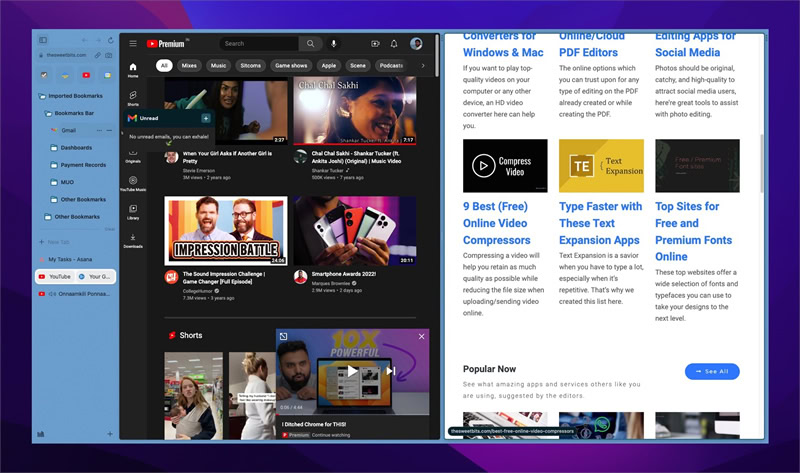Mute the playing Onnaamkili Ponnaa tab
The height and width of the screenshot is (473, 800).
pyautogui.click(x=52, y=294)
